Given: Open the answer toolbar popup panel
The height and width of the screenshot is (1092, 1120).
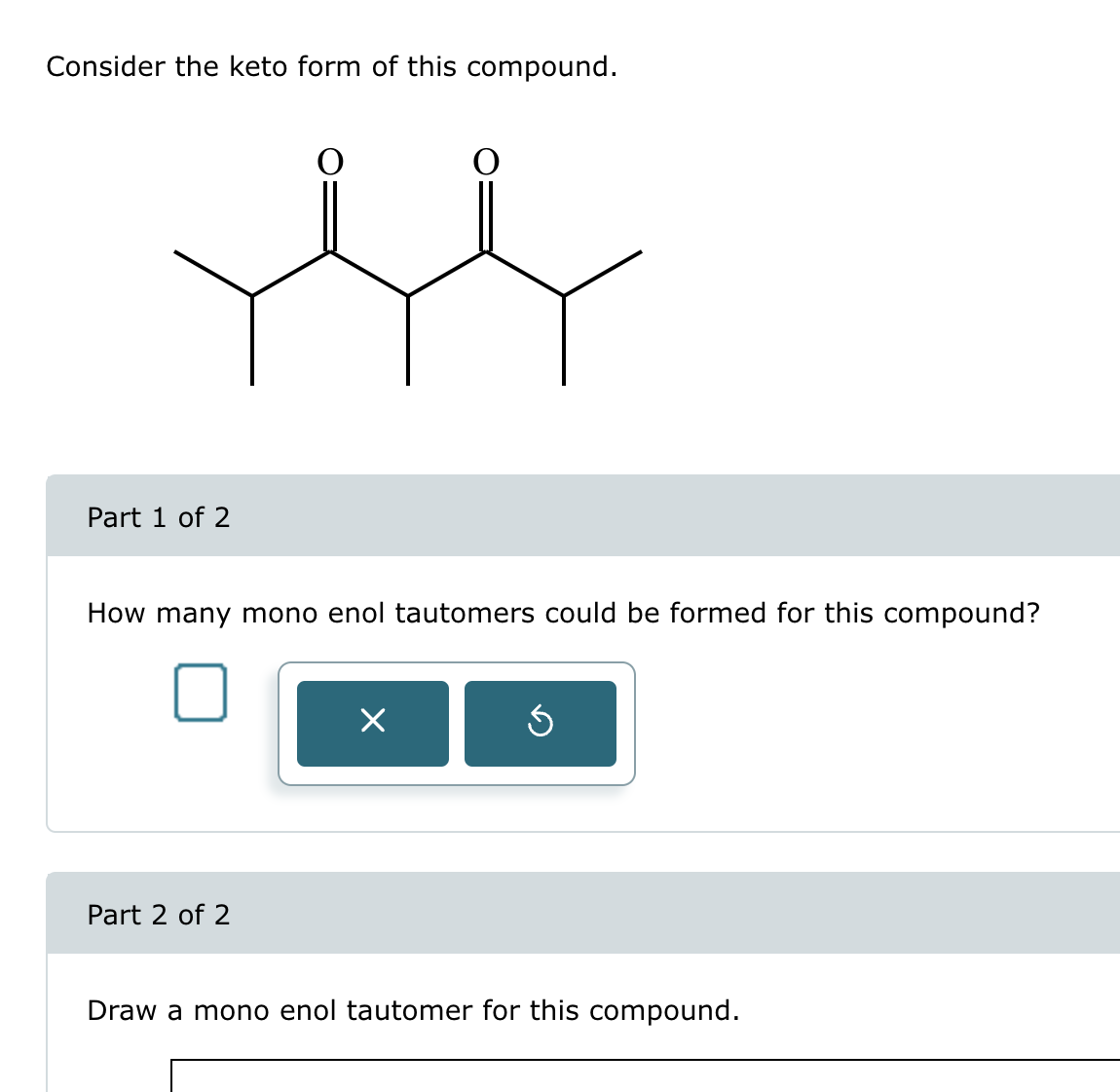Looking at the screenshot, I should click(457, 723).
